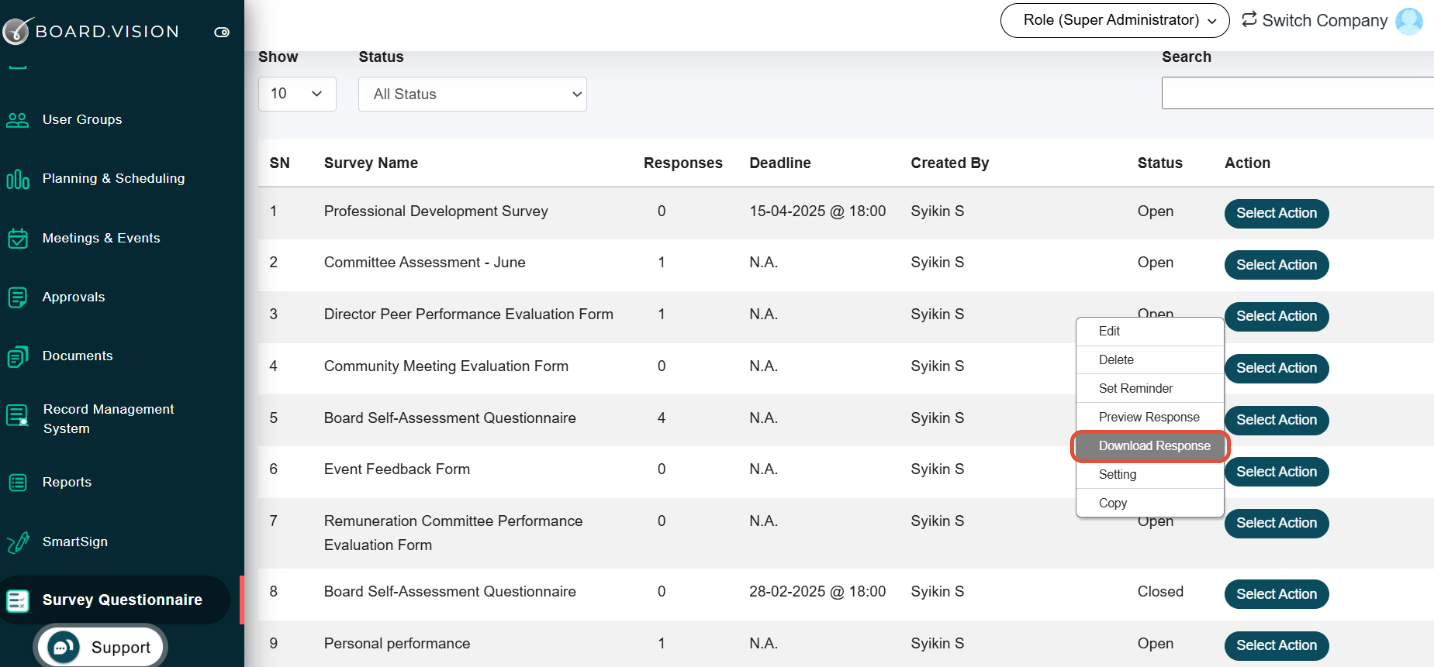Select Preview Response menu entry
The image size is (1434, 667).
coord(1151,417)
